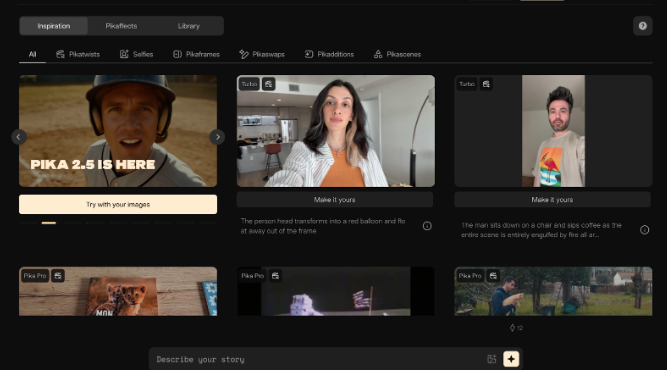
Task: Open the lion cubs photo thumbnail
Action: pos(118,291)
